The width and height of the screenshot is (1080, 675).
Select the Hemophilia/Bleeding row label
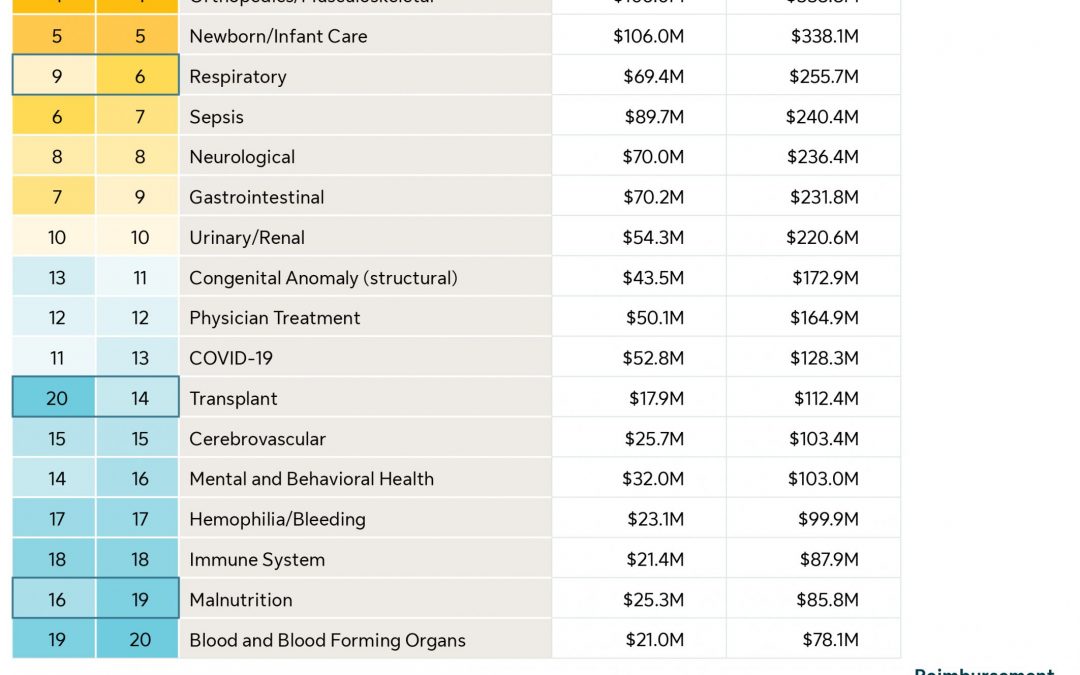pyautogui.click(x=277, y=519)
